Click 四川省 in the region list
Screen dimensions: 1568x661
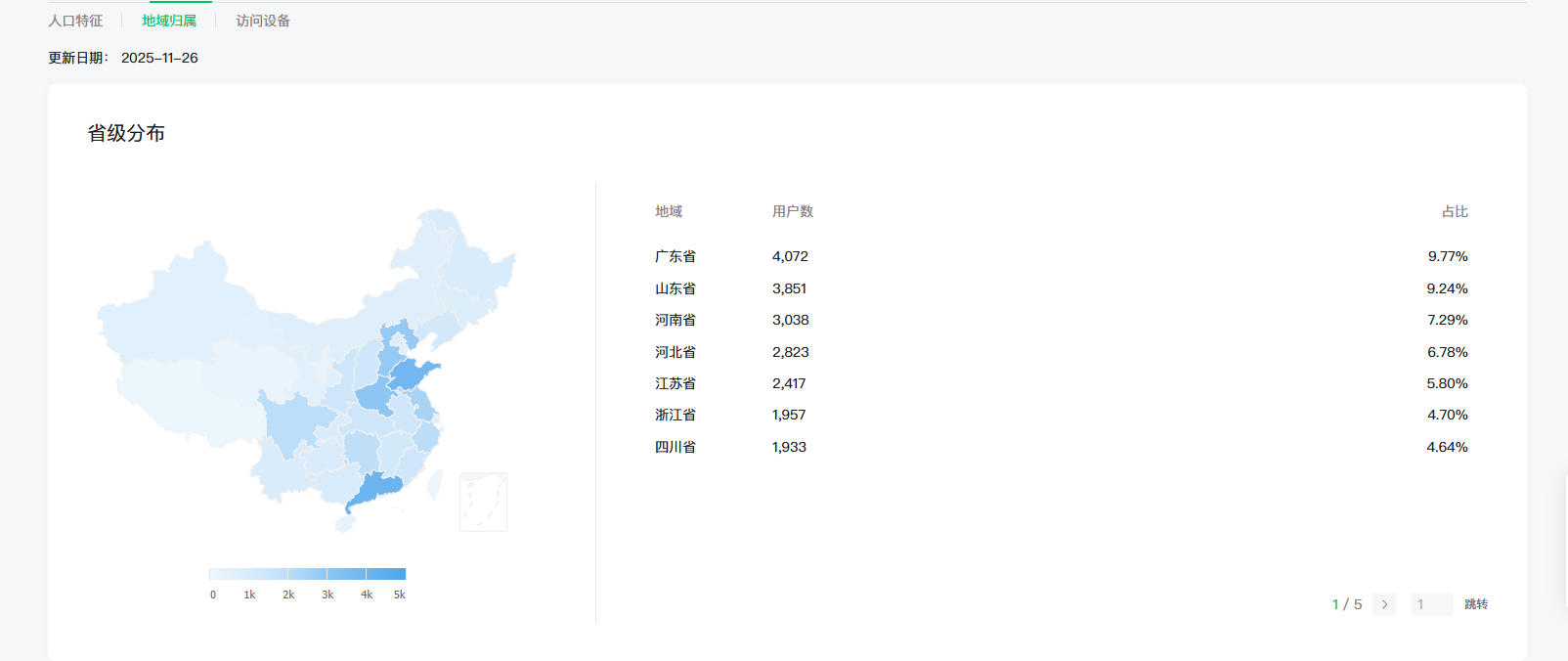click(x=675, y=447)
